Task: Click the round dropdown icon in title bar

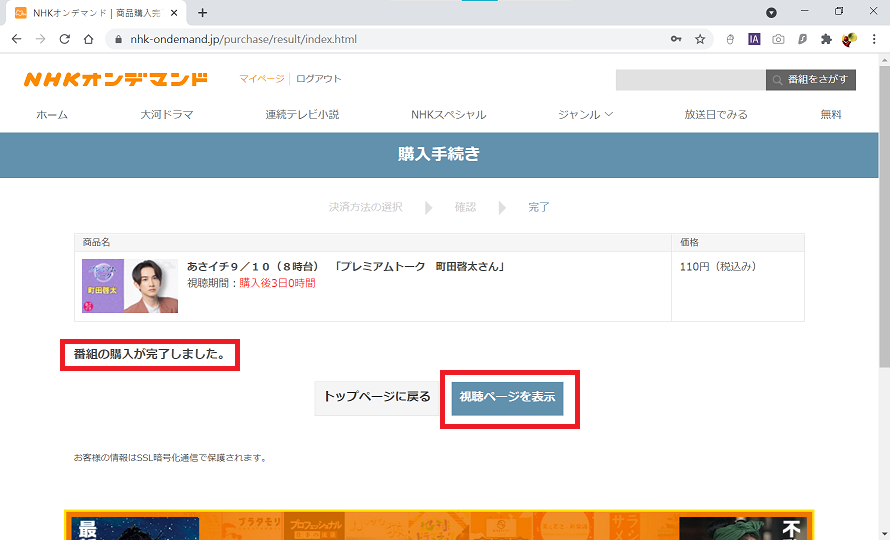Action: [771, 12]
